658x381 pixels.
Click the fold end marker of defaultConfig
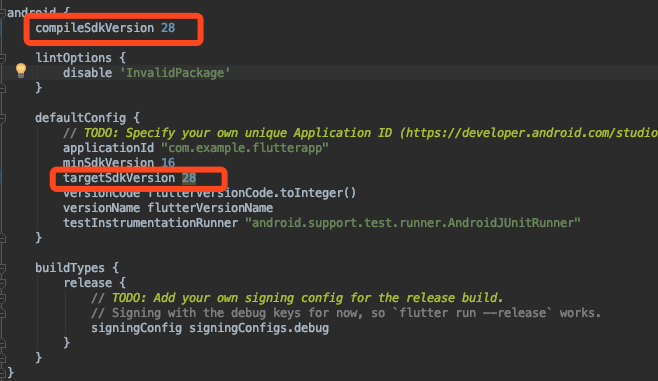point(2,238)
